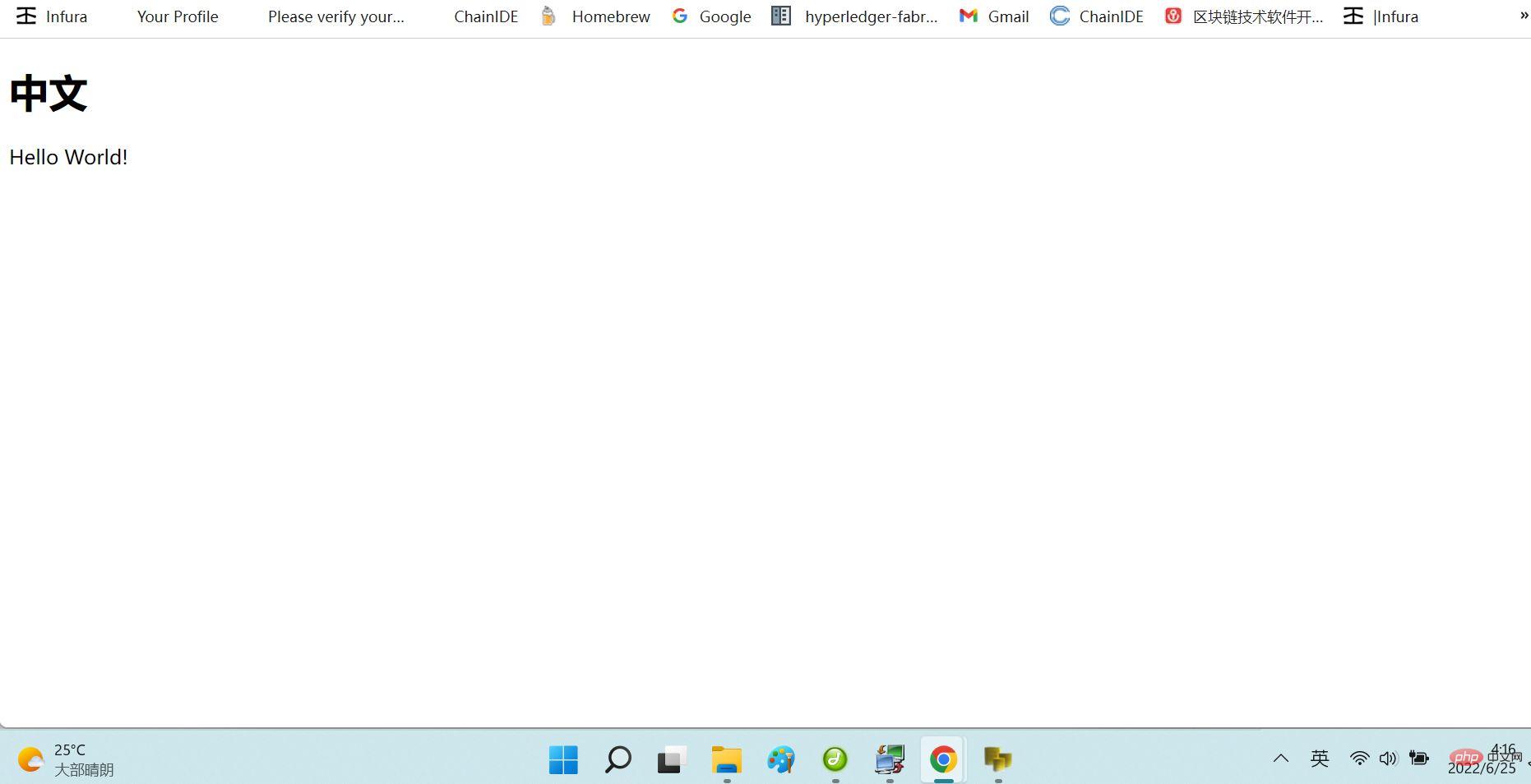Screen dimensions: 1531x784
Task: Open the 2022/6/25 date and clock
Action: click(x=1484, y=759)
